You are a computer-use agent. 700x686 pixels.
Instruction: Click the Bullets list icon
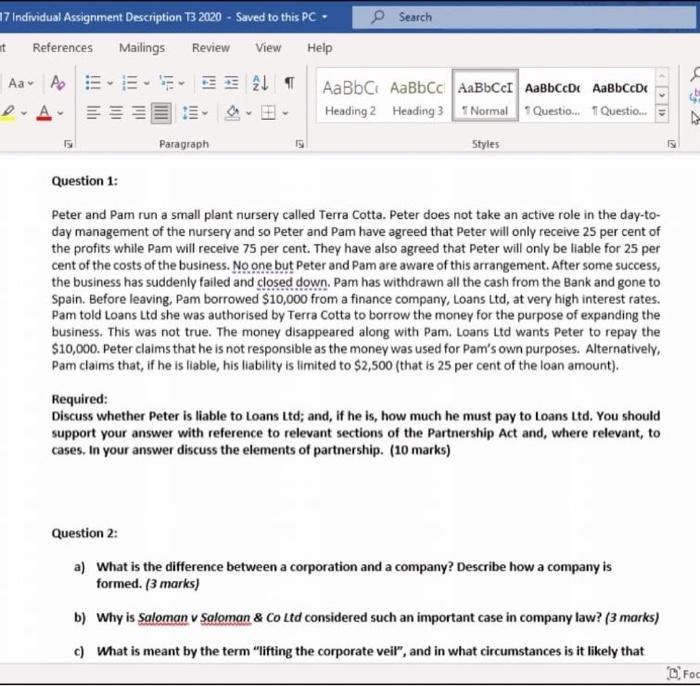click(93, 83)
